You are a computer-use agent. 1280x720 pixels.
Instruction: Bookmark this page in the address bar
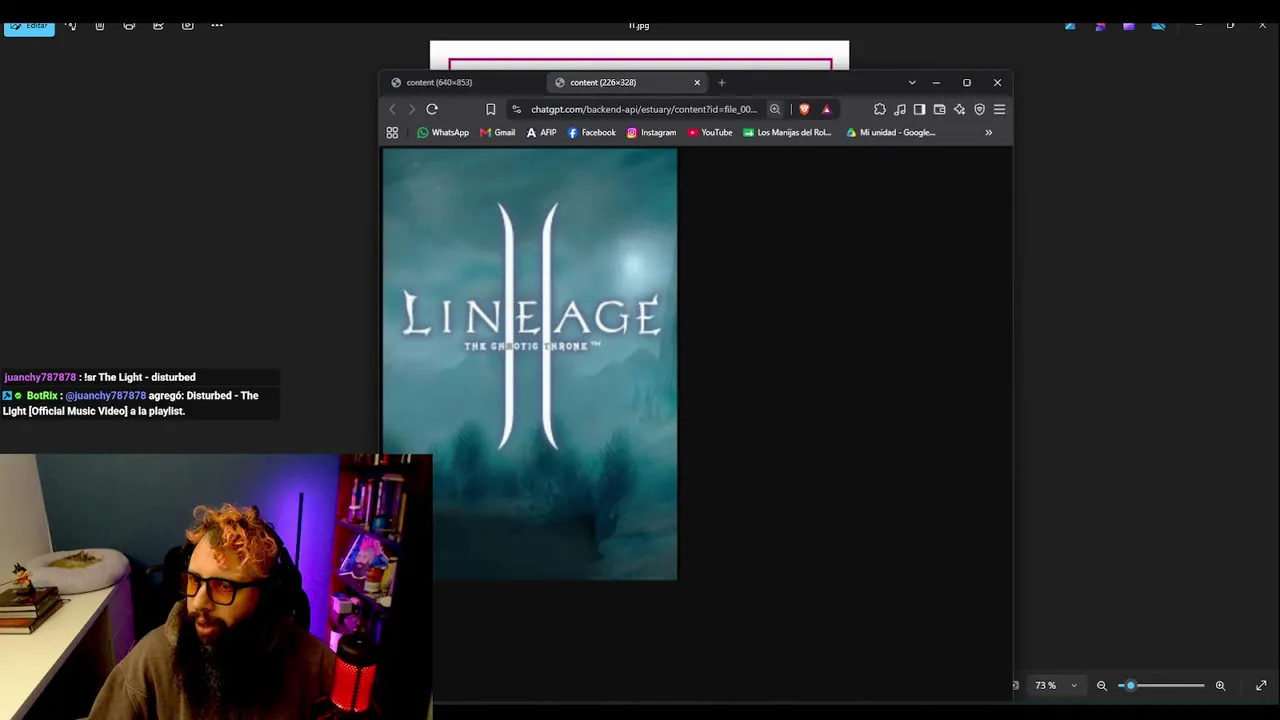(x=490, y=109)
